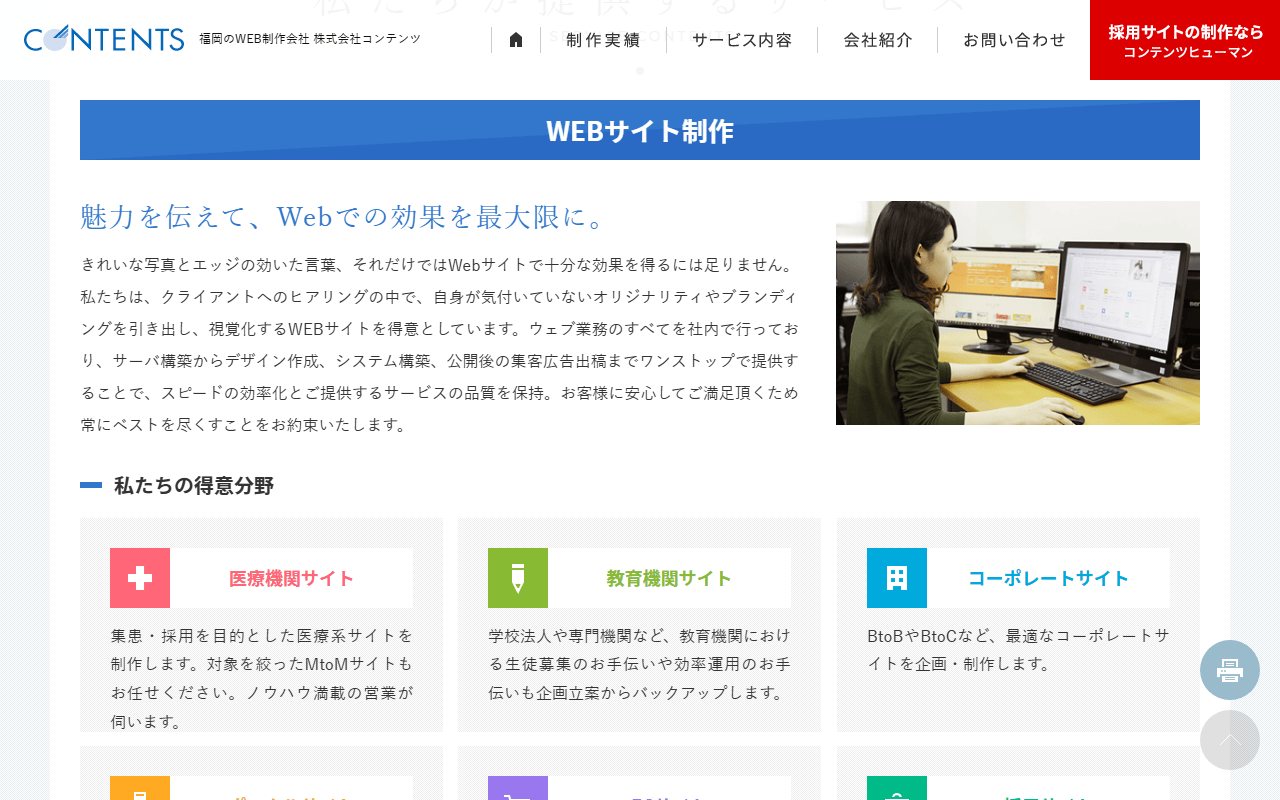Click the 私たちの得意分野 section heading

(x=194, y=485)
